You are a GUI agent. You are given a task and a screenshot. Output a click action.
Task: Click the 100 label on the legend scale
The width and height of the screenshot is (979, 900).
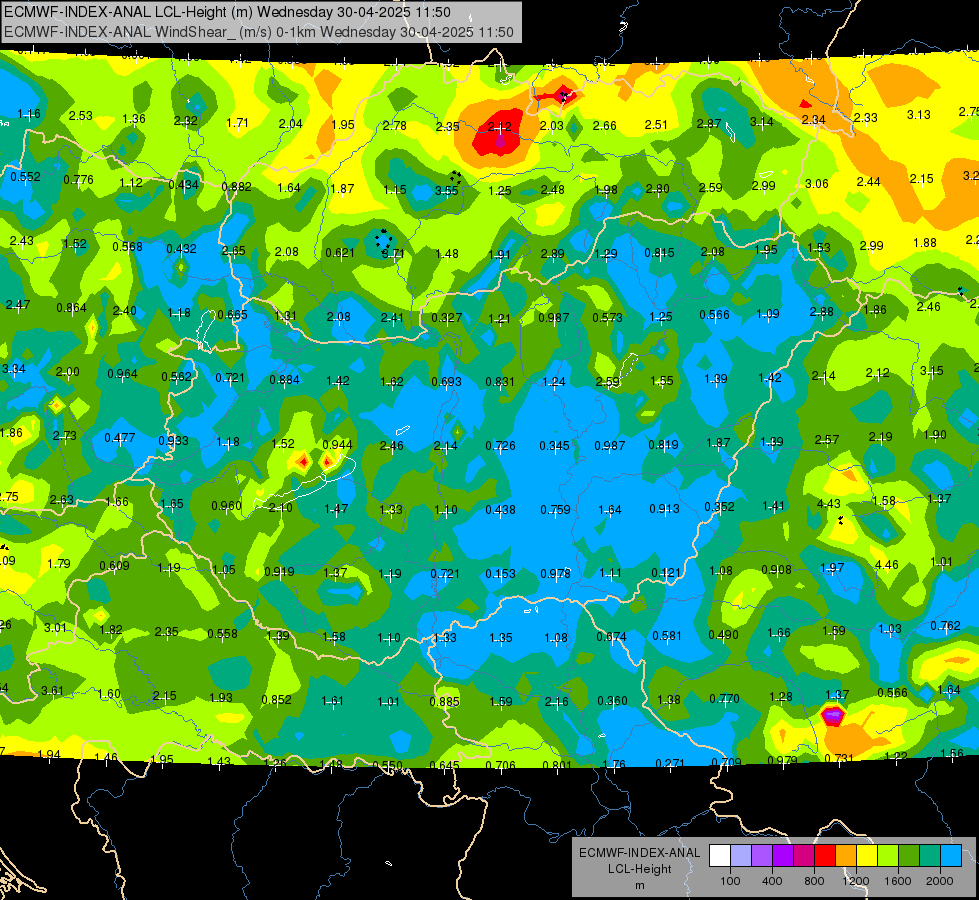click(730, 881)
